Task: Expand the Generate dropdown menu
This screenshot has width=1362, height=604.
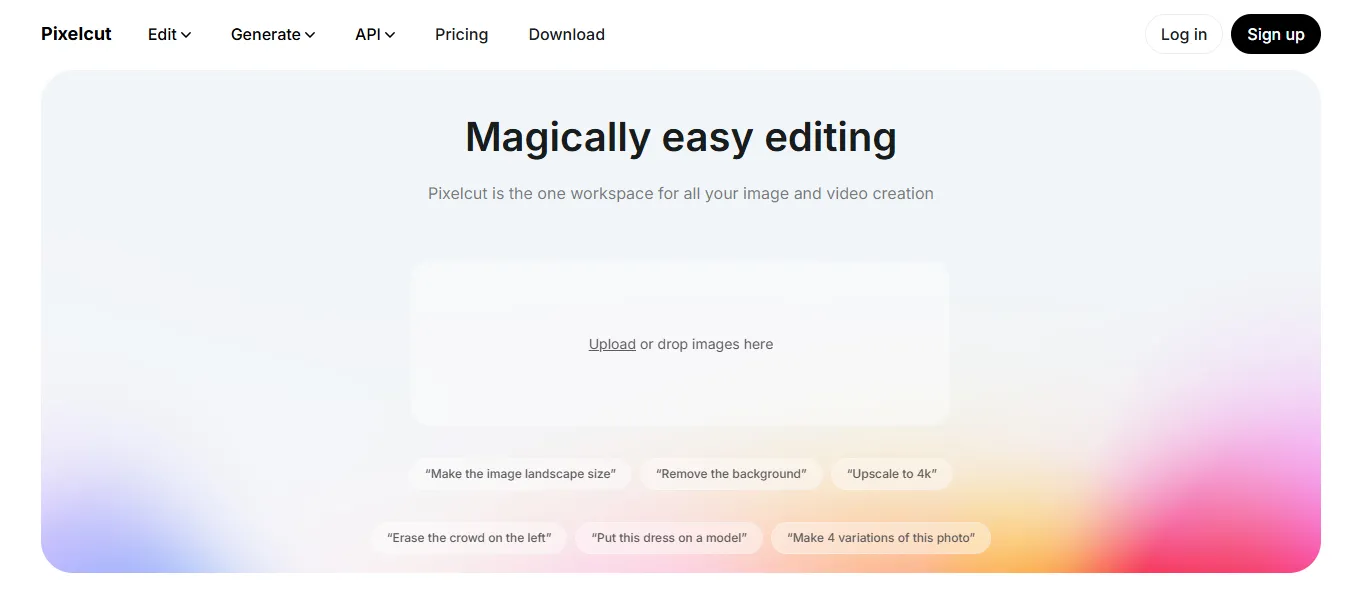Action: click(x=273, y=34)
